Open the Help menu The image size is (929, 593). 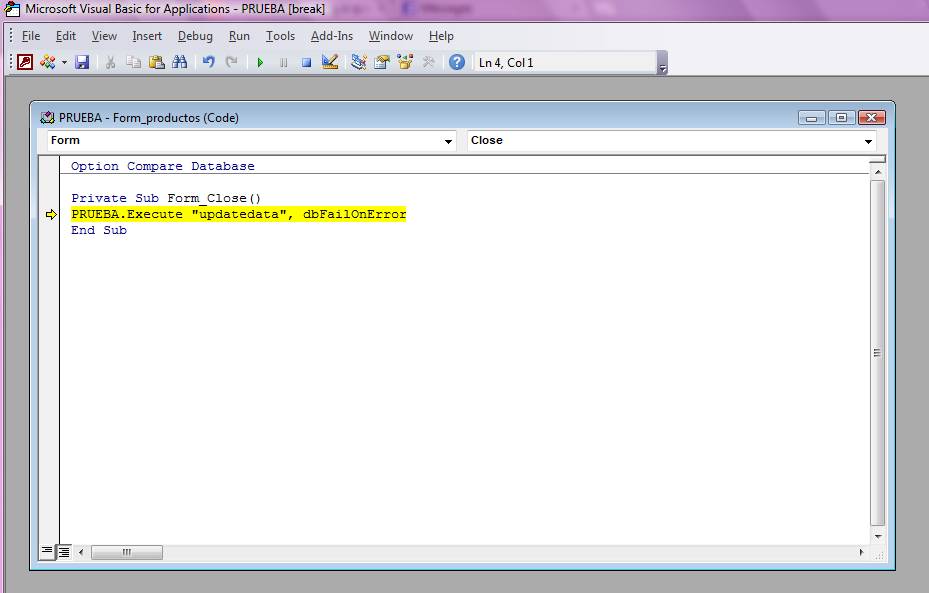tap(441, 36)
